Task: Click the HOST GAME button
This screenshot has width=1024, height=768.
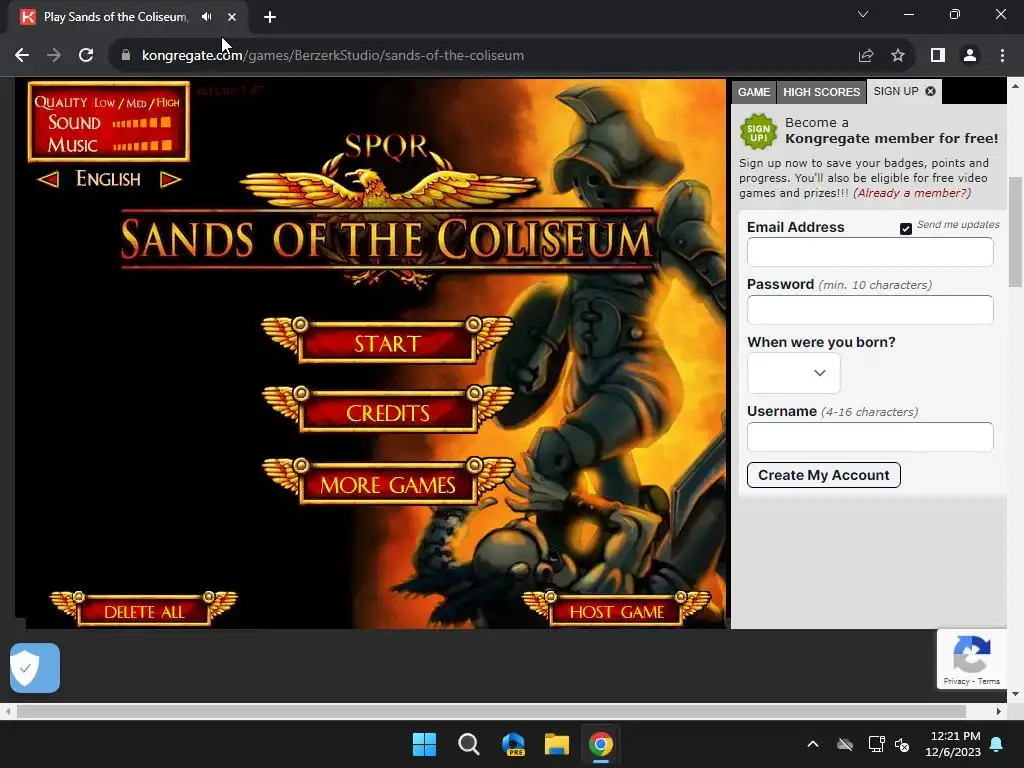Action: [x=616, y=610]
